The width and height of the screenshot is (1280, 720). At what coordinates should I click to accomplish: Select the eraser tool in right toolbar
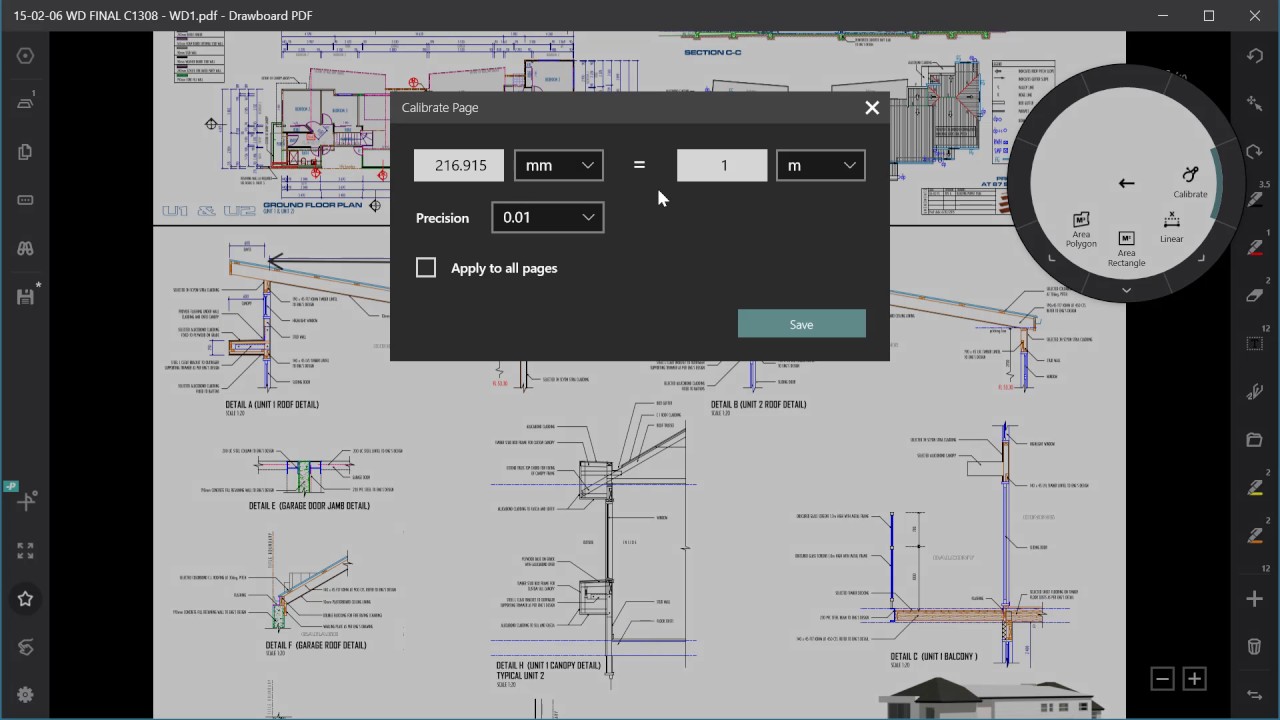1255,296
